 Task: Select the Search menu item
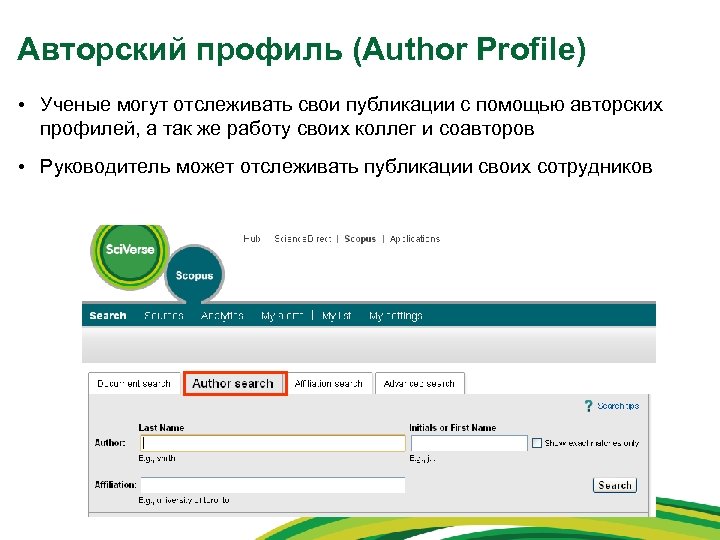tap(108, 315)
